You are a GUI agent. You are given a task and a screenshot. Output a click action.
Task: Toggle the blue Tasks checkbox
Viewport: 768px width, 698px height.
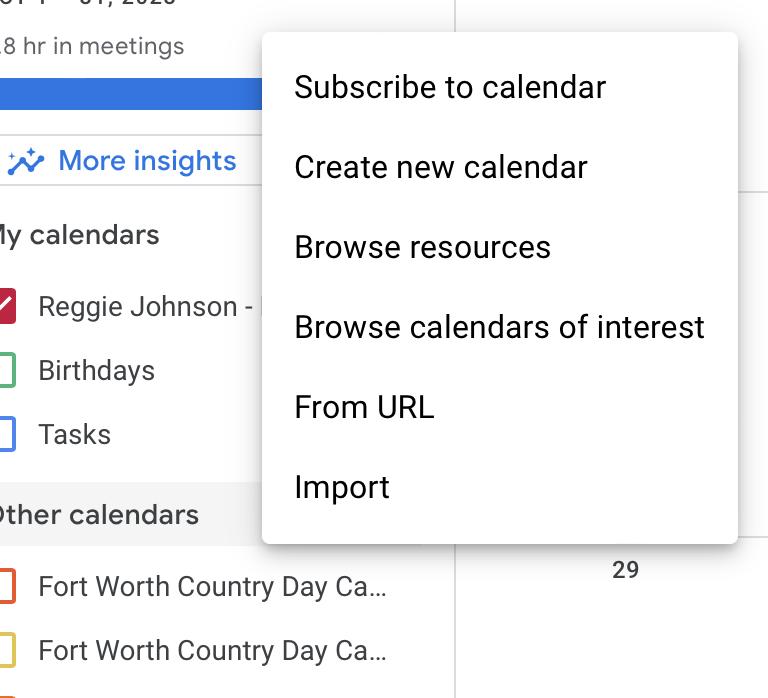(x=5, y=434)
